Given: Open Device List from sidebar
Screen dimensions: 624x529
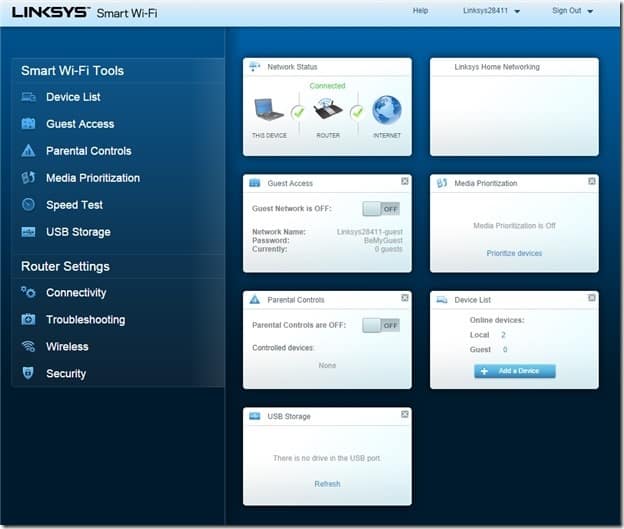Looking at the screenshot, I should coord(73,97).
